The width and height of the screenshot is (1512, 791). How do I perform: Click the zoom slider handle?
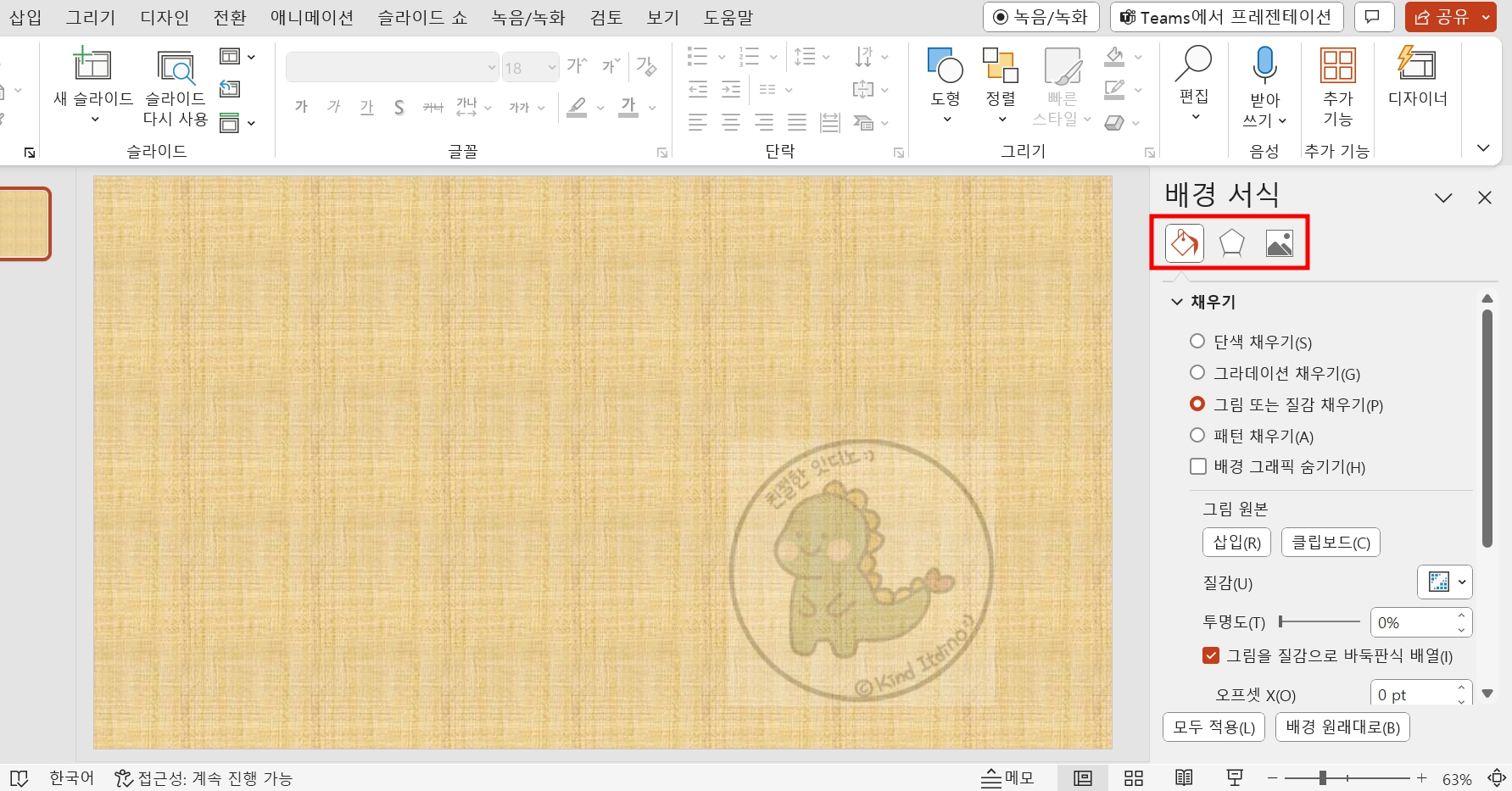point(1322,778)
